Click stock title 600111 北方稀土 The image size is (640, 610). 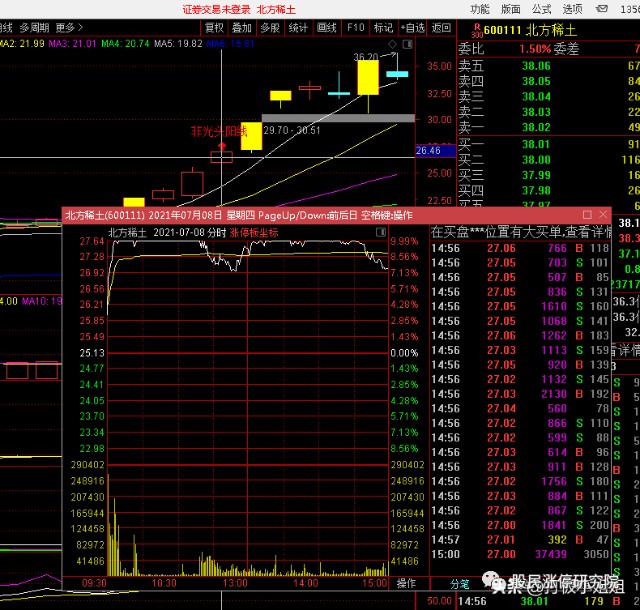coord(529,30)
